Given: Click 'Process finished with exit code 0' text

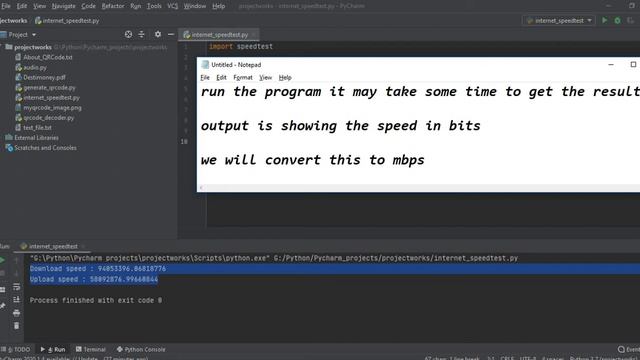Looking at the screenshot, I should pos(96,300).
